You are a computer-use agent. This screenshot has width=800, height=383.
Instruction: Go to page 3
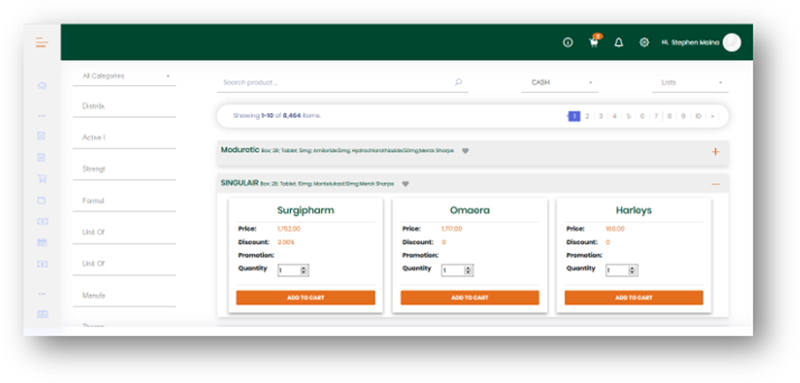point(601,116)
